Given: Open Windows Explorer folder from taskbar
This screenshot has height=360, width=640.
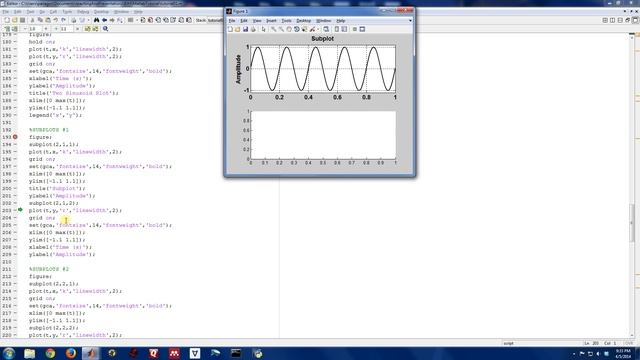Looking at the screenshot, I should [29, 353].
